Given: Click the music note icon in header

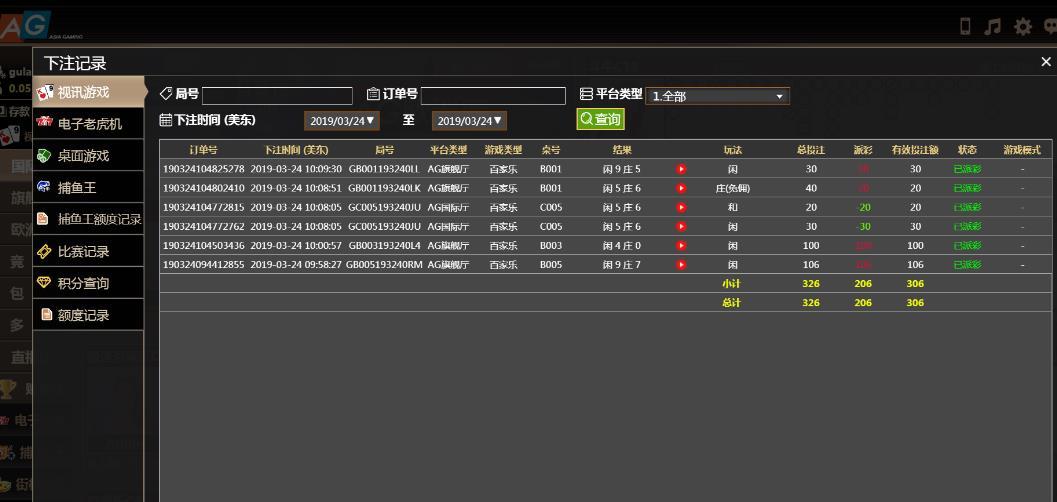Looking at the screenshot, I should pos(992,26).
